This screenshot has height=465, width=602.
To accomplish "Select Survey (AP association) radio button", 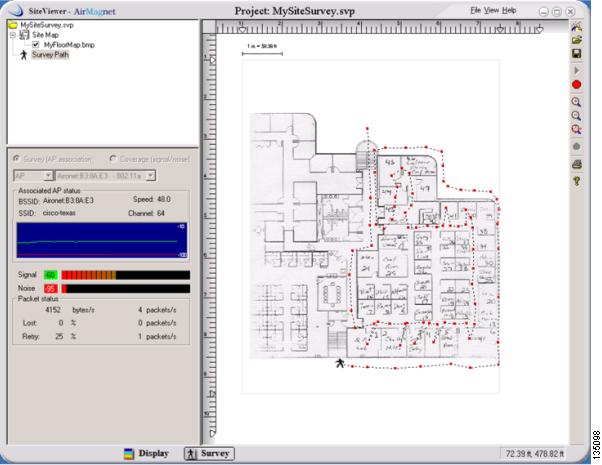I will pyautogui.click(x=16, y=159).
